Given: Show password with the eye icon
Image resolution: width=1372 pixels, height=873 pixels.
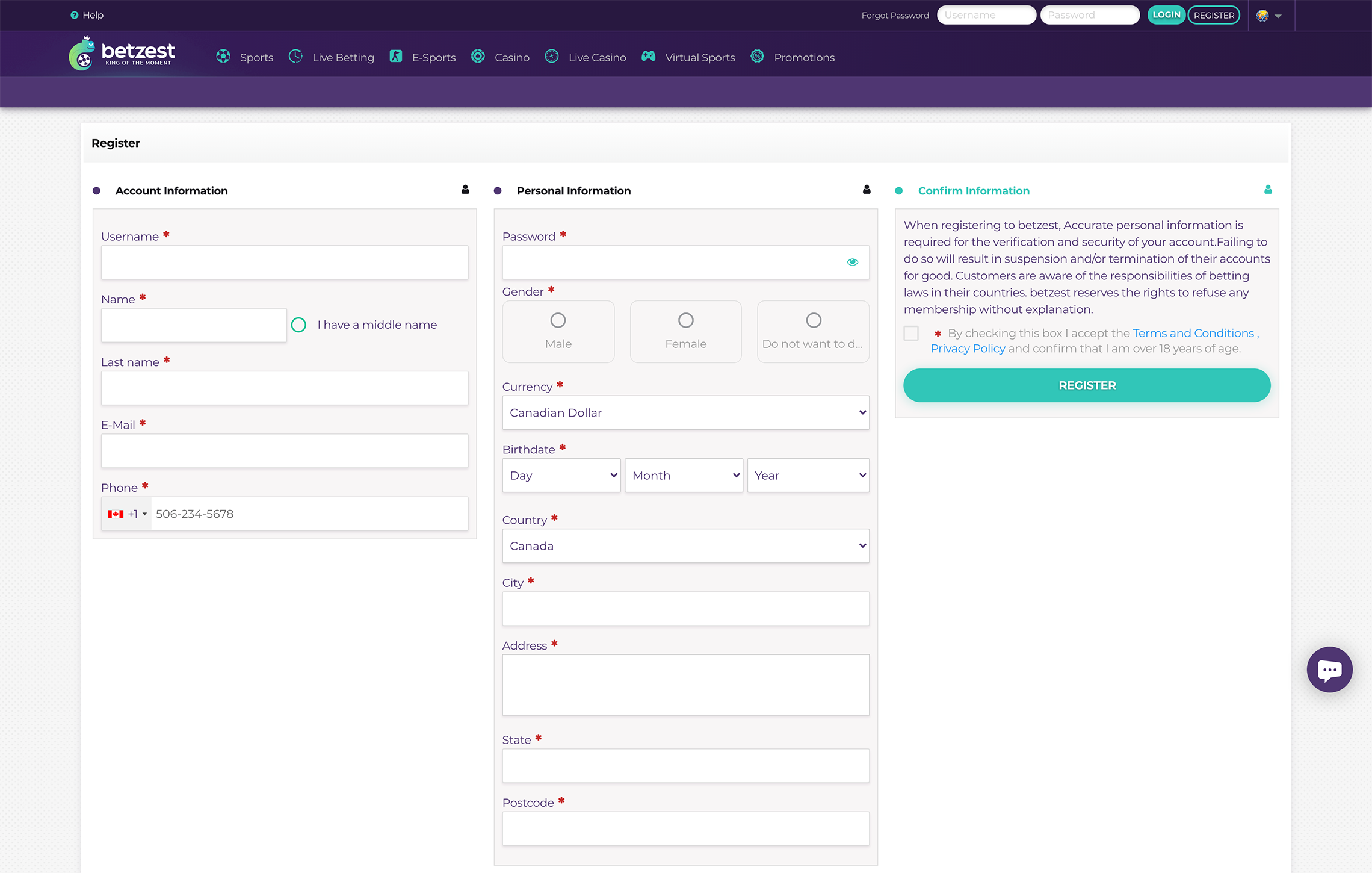Looking at the screenshot, I should click(x=852, y=262).
